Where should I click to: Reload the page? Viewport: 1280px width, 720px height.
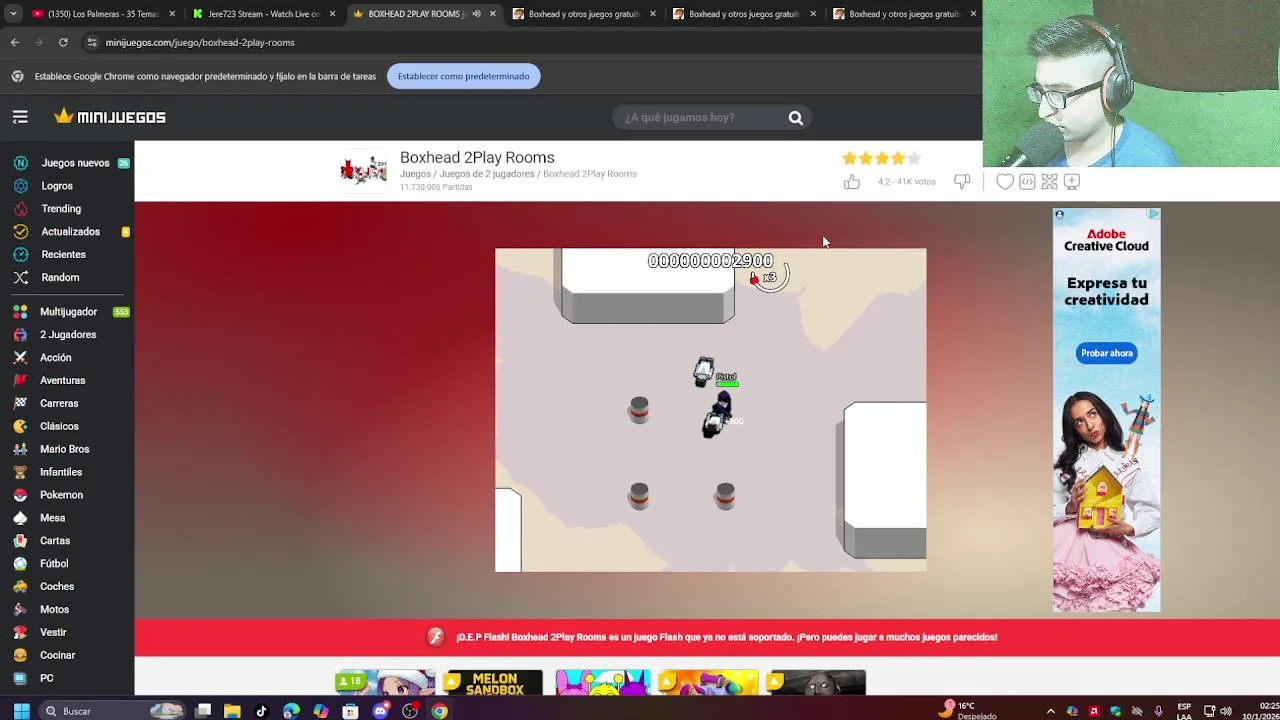pyautogui.click(x=63, y=42)
